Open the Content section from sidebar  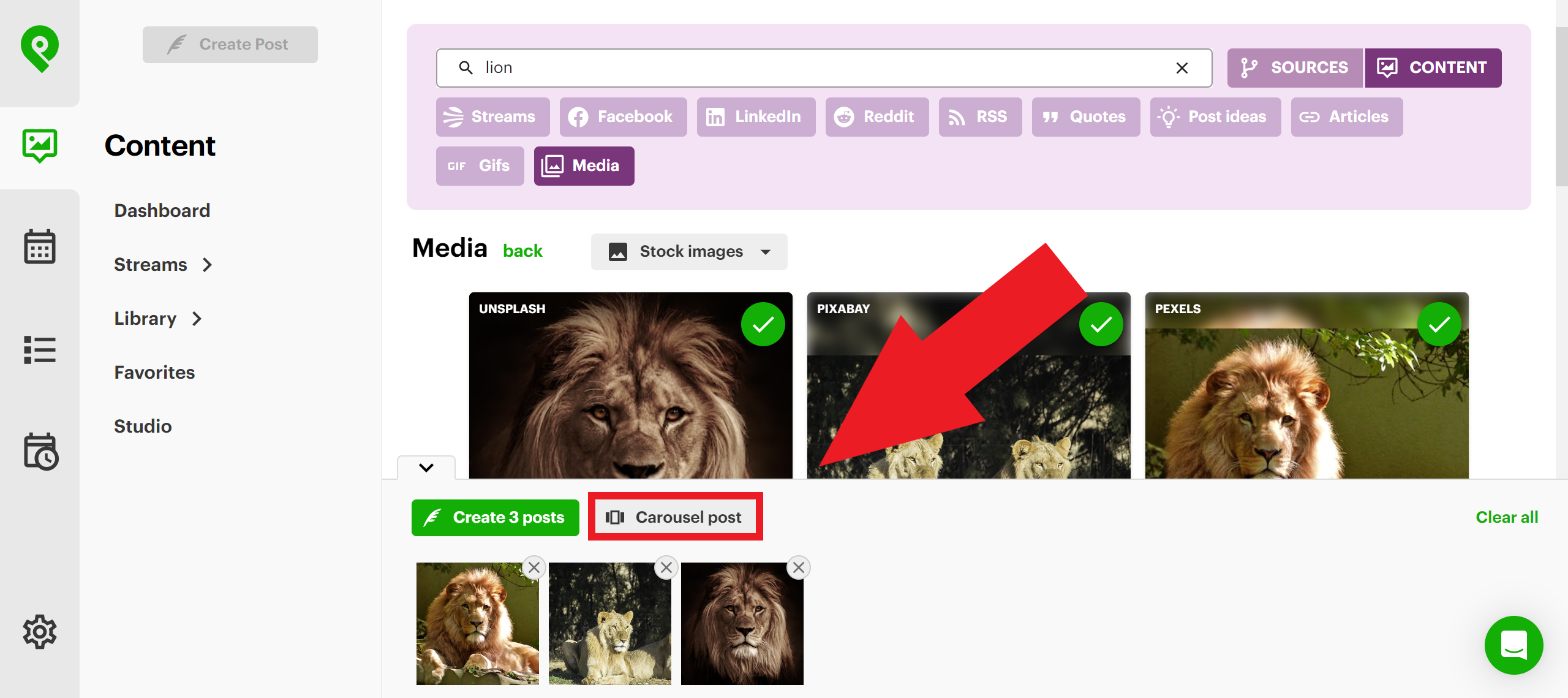(39, 145)
